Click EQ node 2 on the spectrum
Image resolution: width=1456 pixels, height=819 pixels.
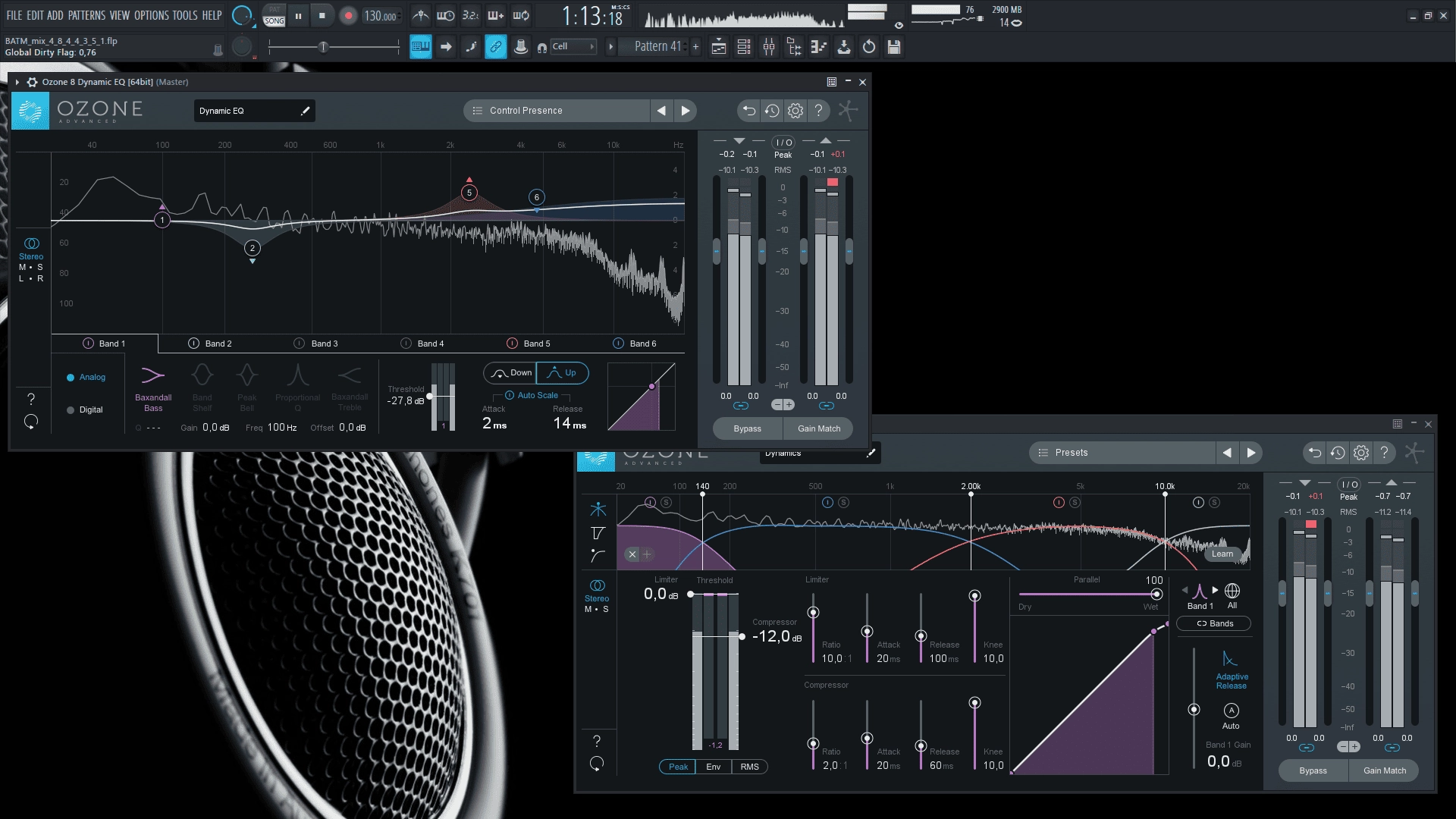pyautogui.click(x=253, y=248)
